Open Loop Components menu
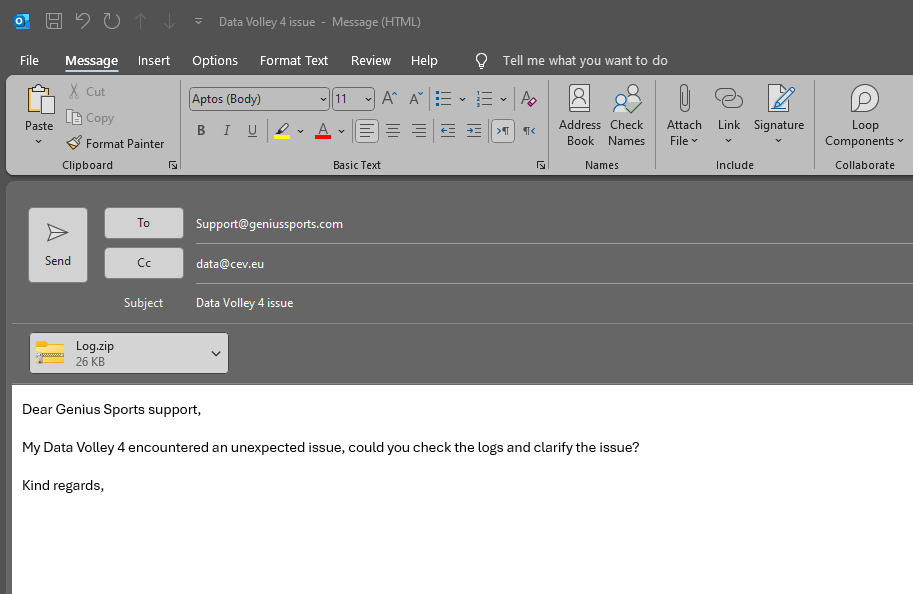The image size is (913, 594). [865, 115]
